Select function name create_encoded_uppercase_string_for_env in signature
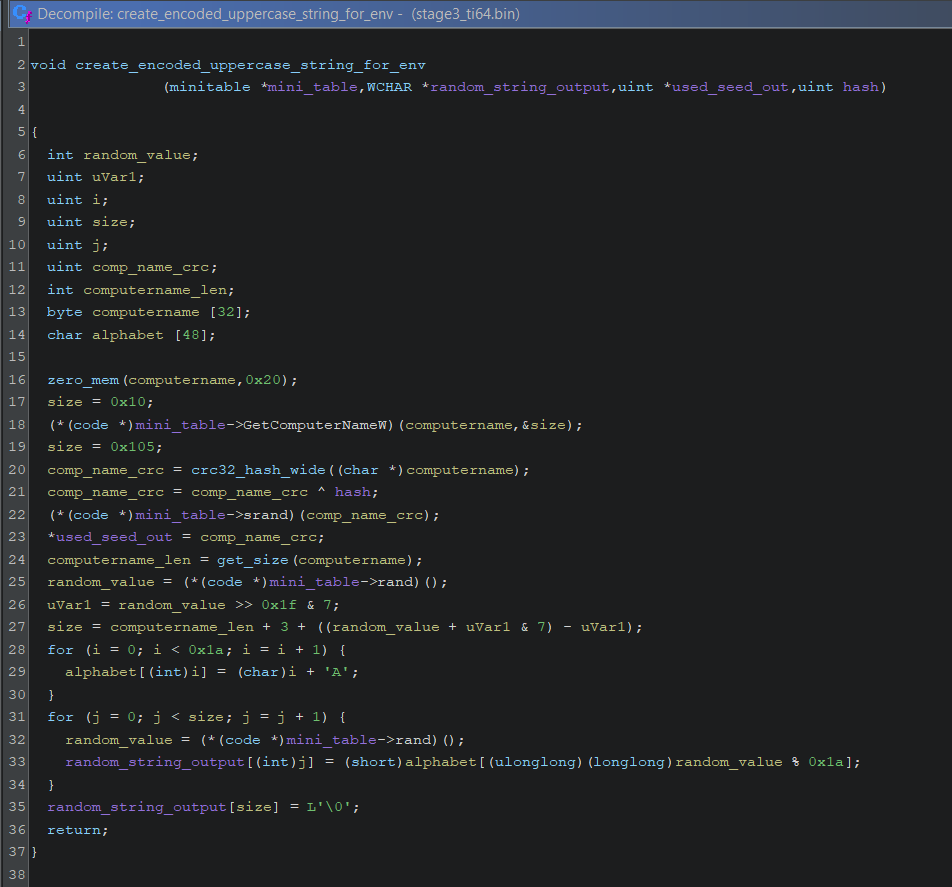Viewport: 952px width, 887px height. pyautogui.click(x=250, y=65)
